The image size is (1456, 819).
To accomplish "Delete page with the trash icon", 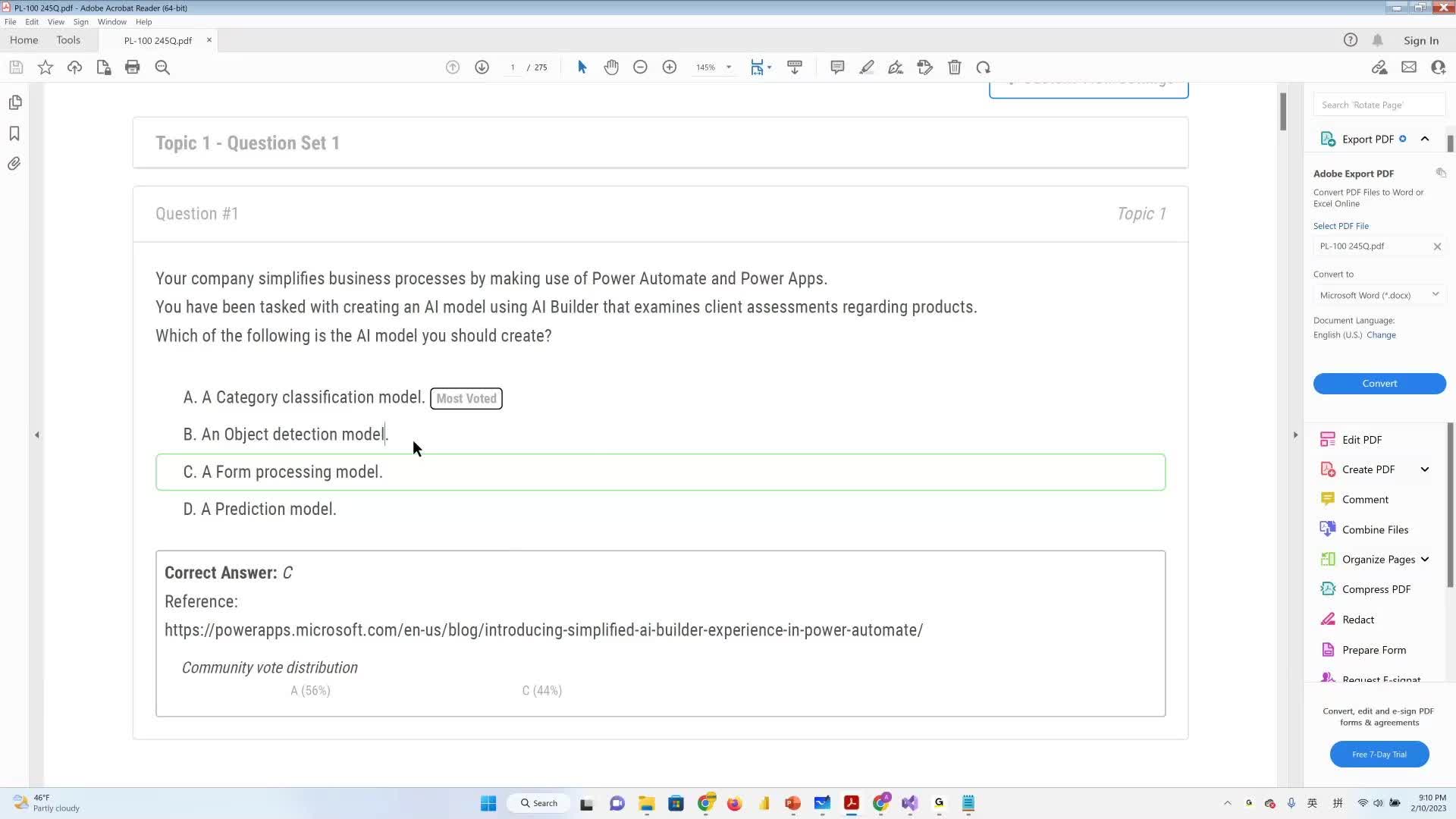I will [955, 67].
